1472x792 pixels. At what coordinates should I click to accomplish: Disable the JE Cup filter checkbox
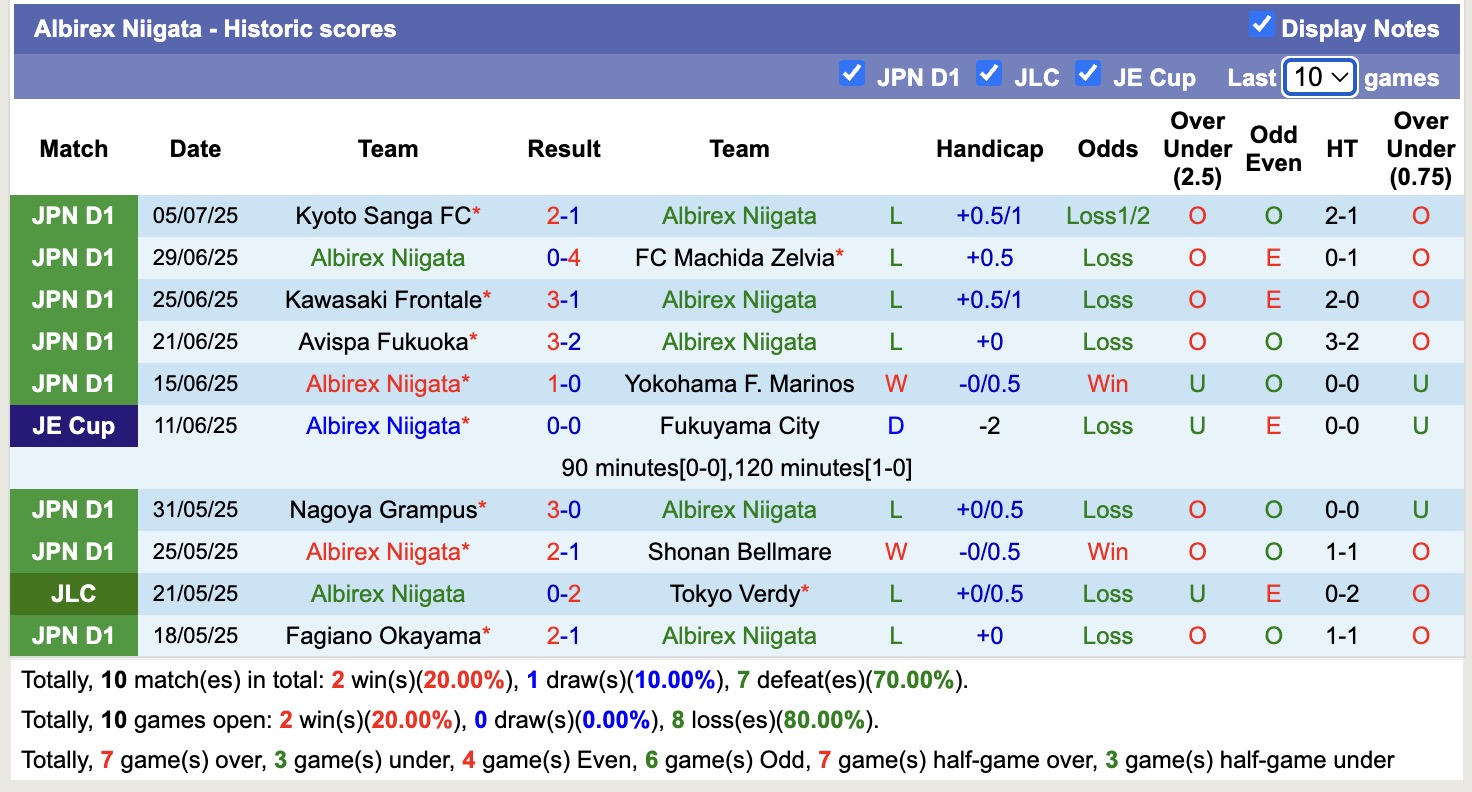tap(1088, 74)
